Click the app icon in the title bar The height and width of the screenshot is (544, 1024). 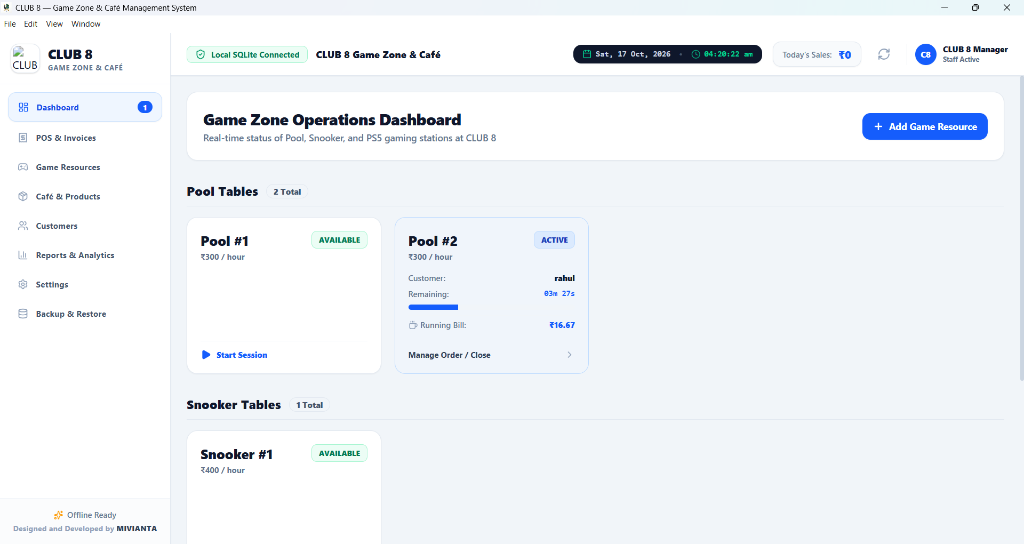pyautogui.click(x=7, y=8)
